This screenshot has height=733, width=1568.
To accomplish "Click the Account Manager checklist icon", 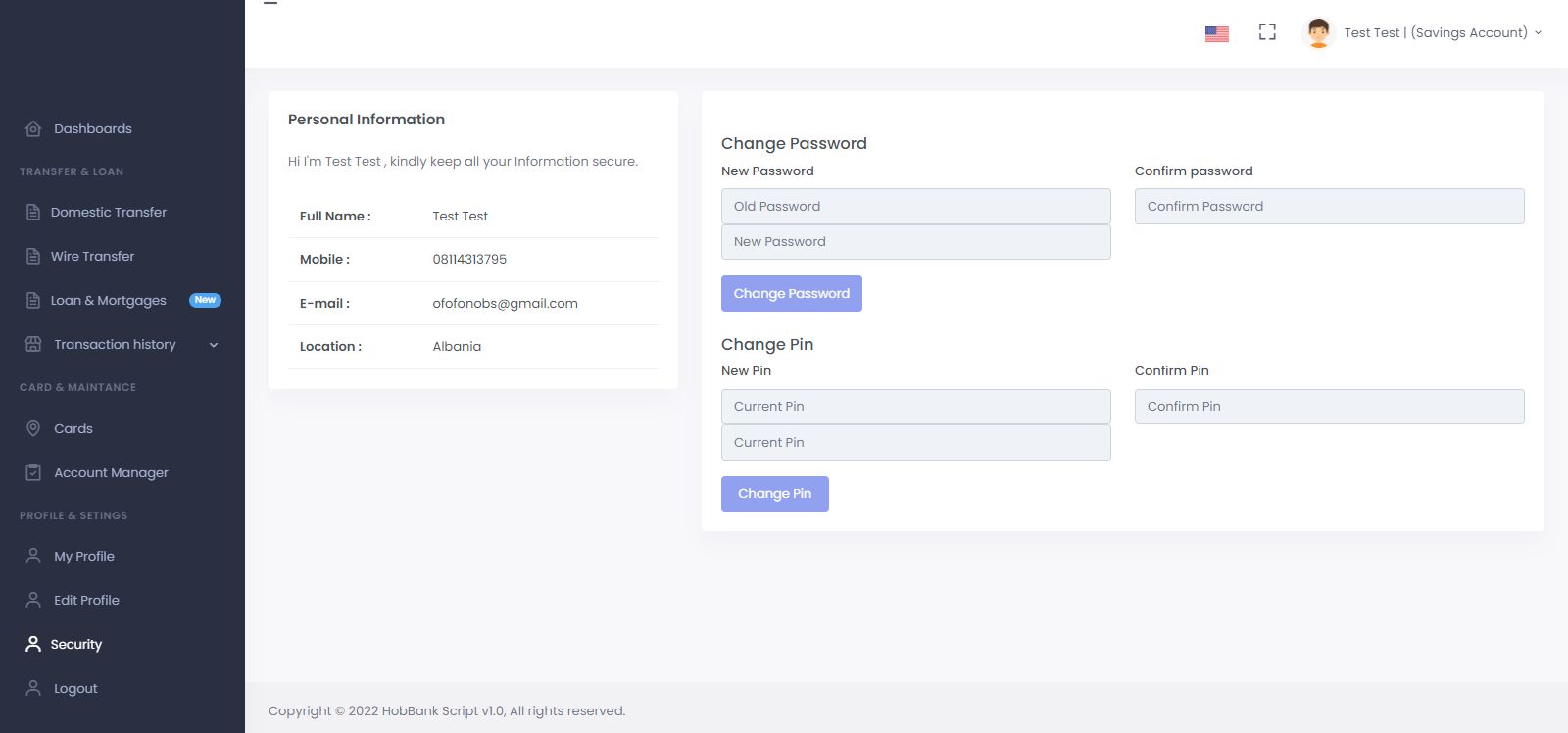I will (x=33, y=472).
